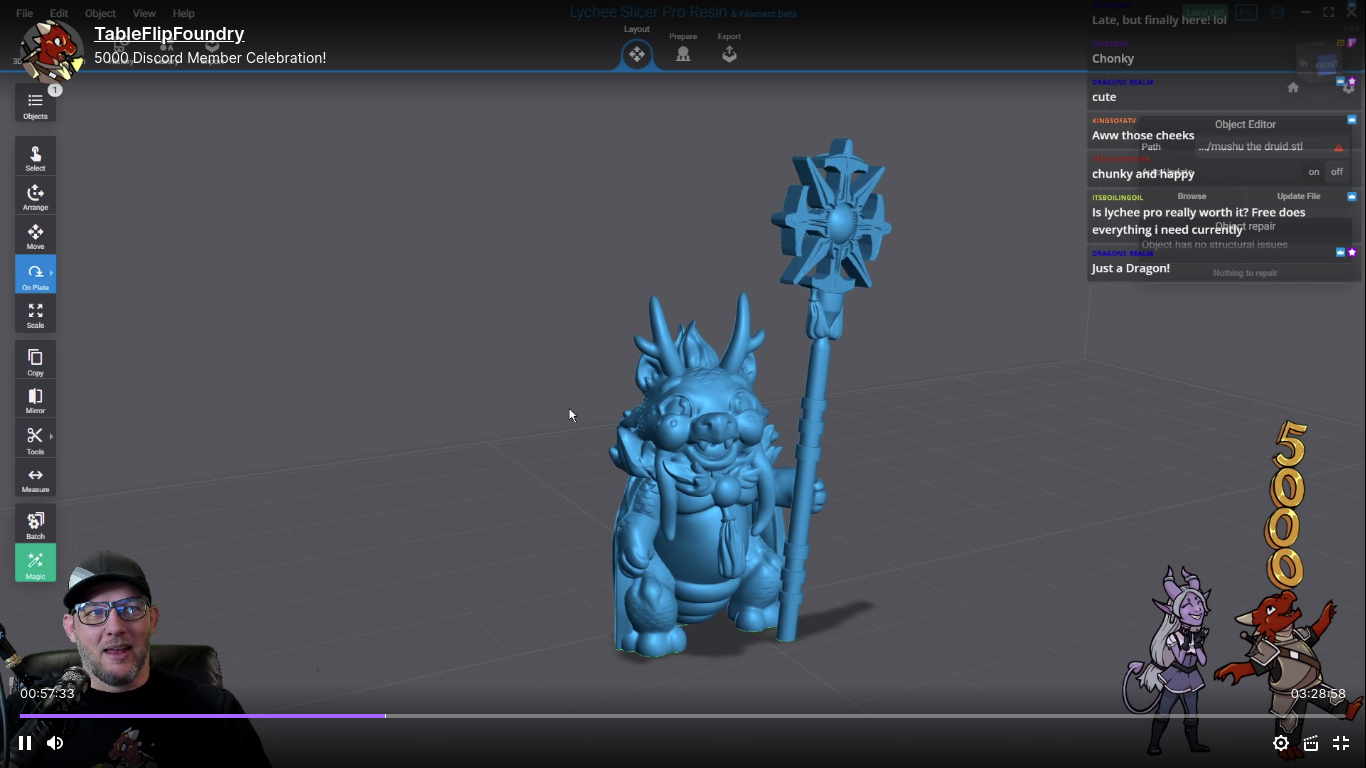
Task: Select the Scale tool
Action: (x=35, y=314)
